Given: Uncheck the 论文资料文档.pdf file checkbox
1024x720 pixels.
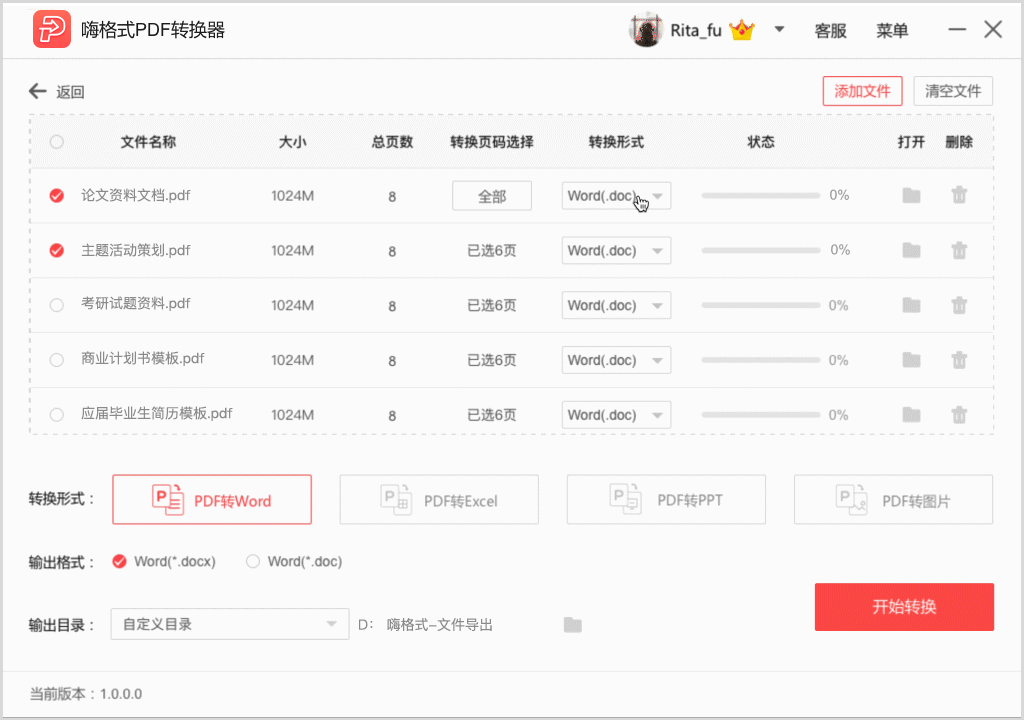Looking at the screenshot, I should click(57, 196).
